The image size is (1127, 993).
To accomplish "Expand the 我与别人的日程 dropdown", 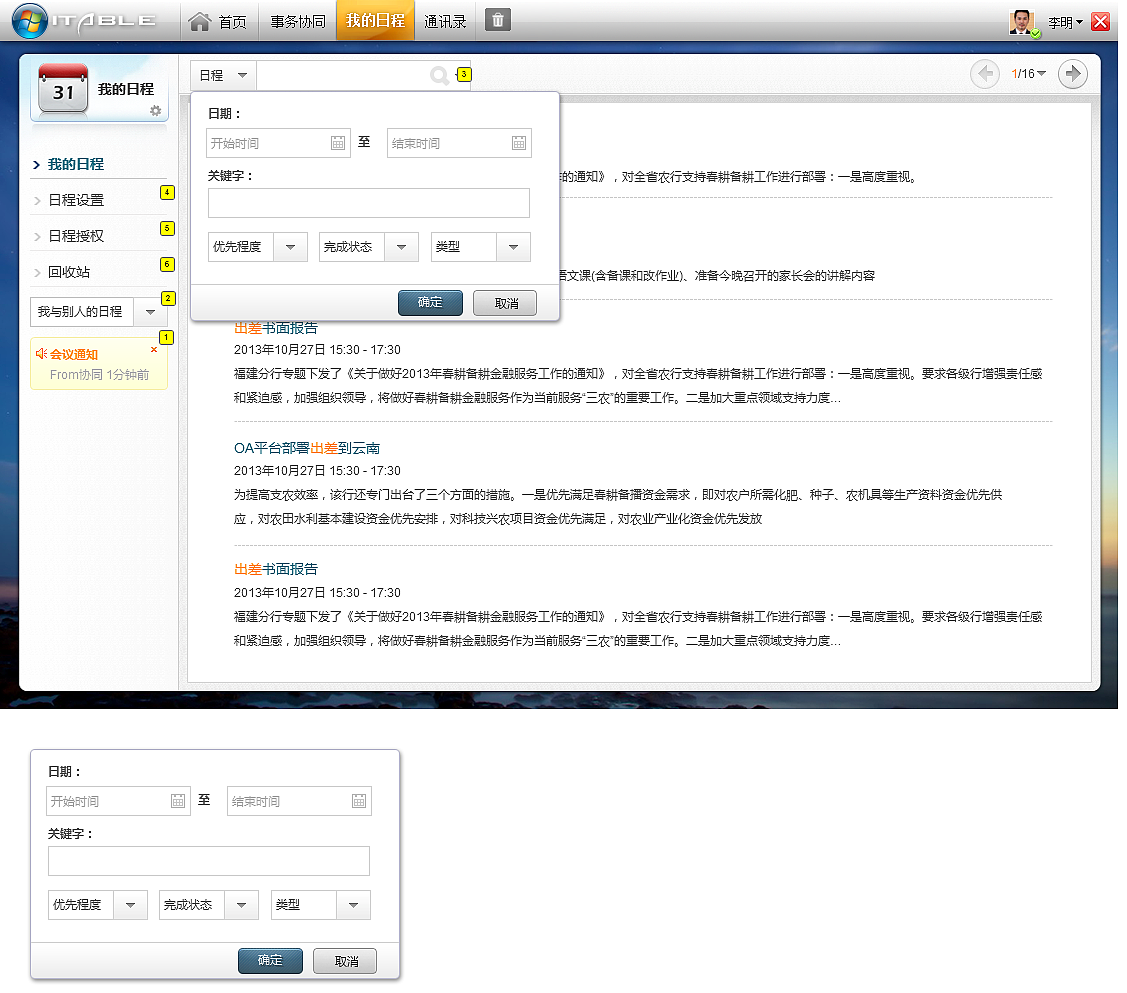I will pos(150,312).
